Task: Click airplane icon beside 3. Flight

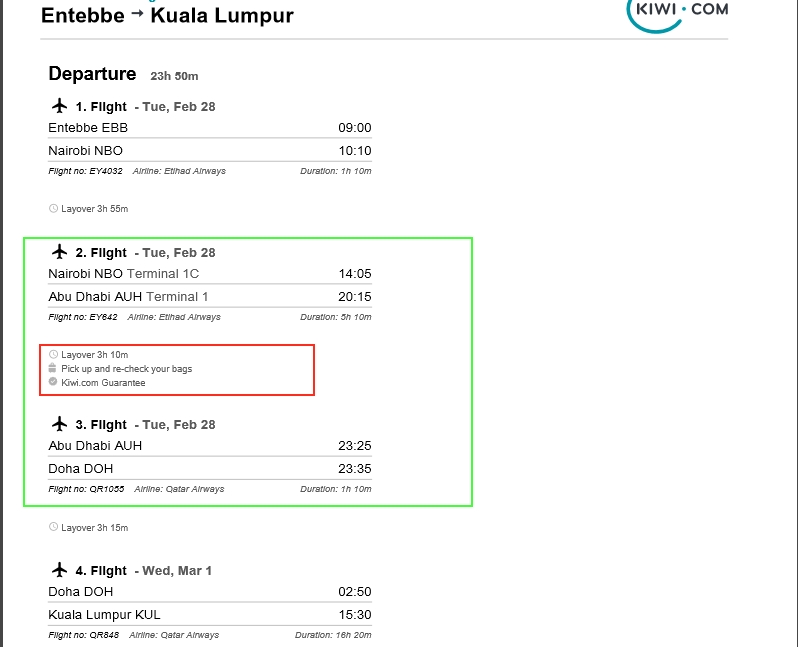Action: coord(60,424)
